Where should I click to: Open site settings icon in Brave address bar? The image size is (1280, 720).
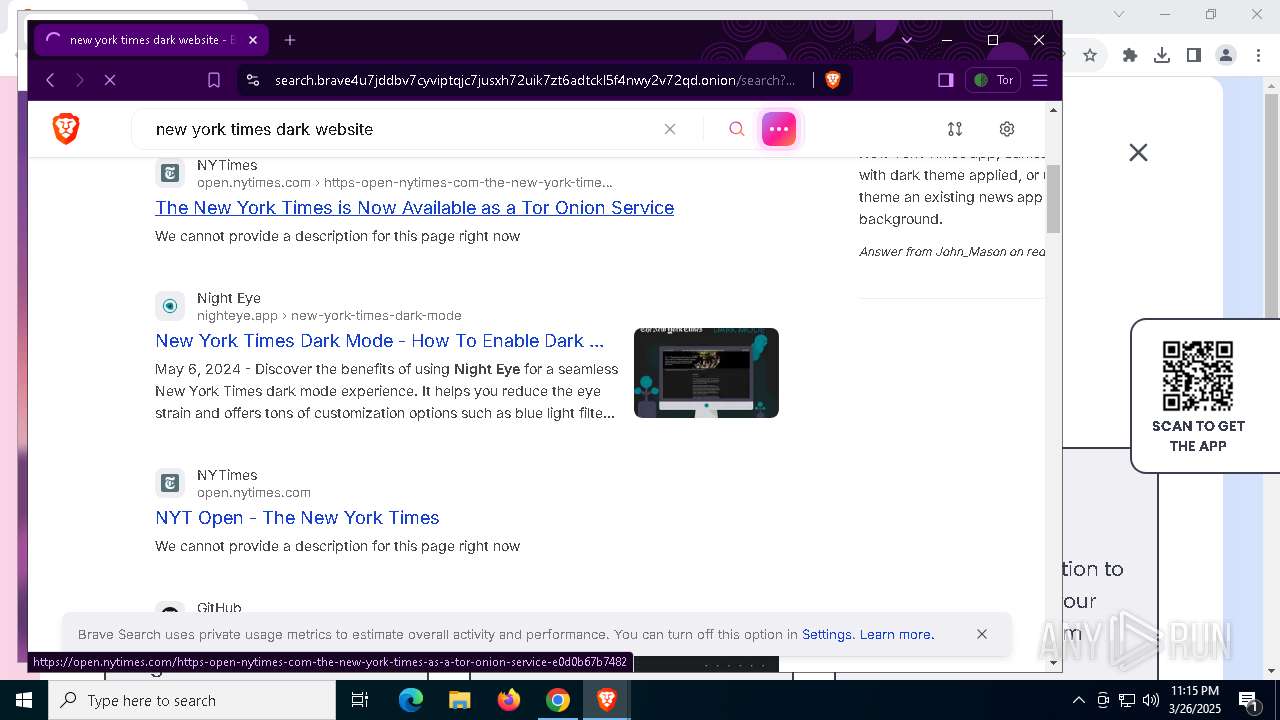(253, 80)
